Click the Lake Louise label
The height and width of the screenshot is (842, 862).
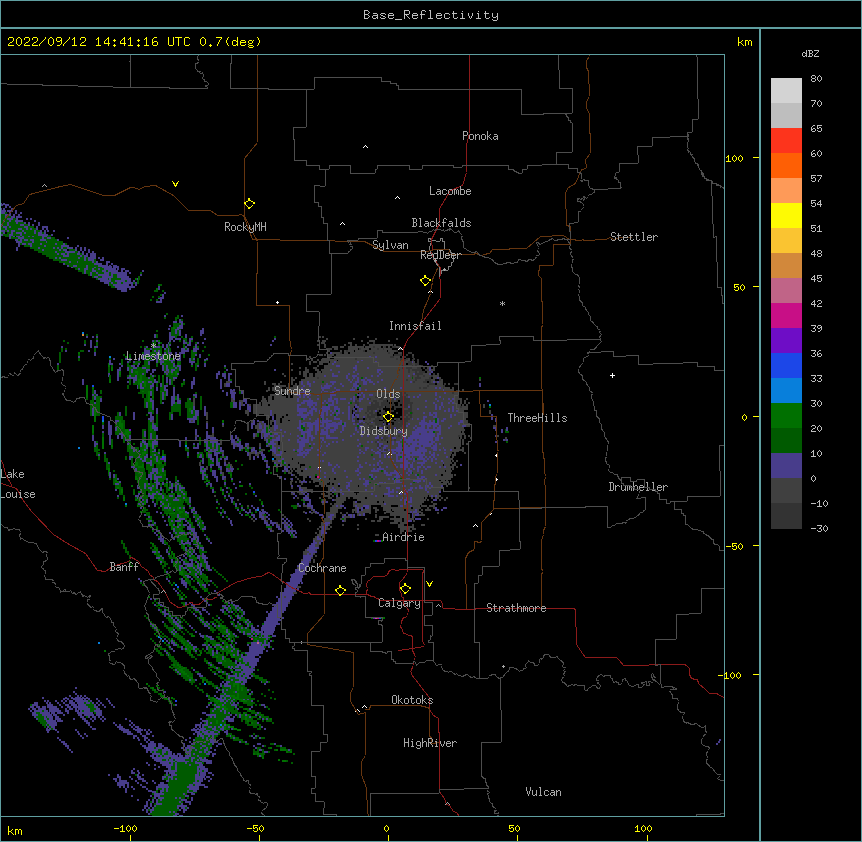click(x=18, y=484)
